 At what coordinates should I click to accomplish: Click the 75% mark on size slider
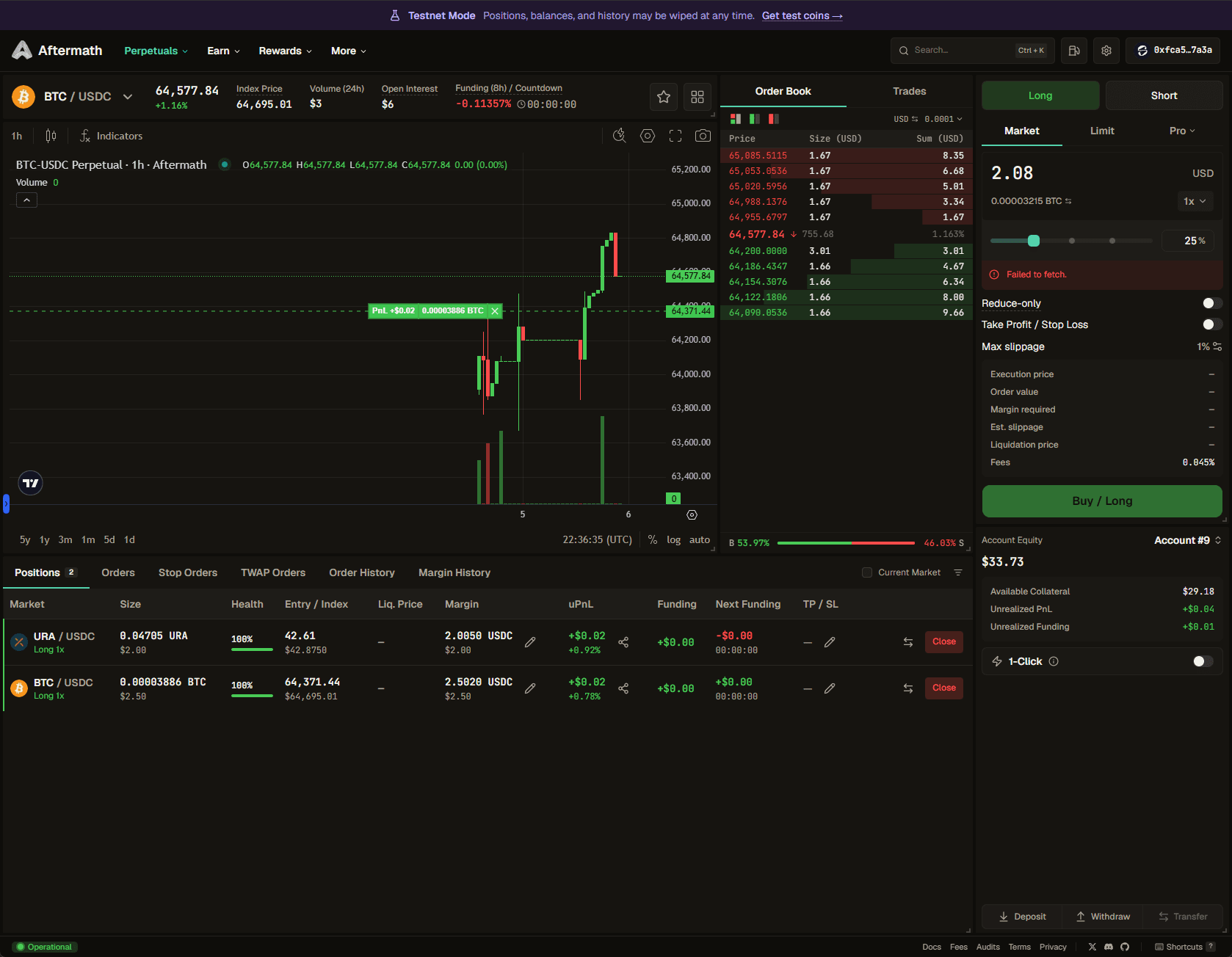coord(1112,241)
